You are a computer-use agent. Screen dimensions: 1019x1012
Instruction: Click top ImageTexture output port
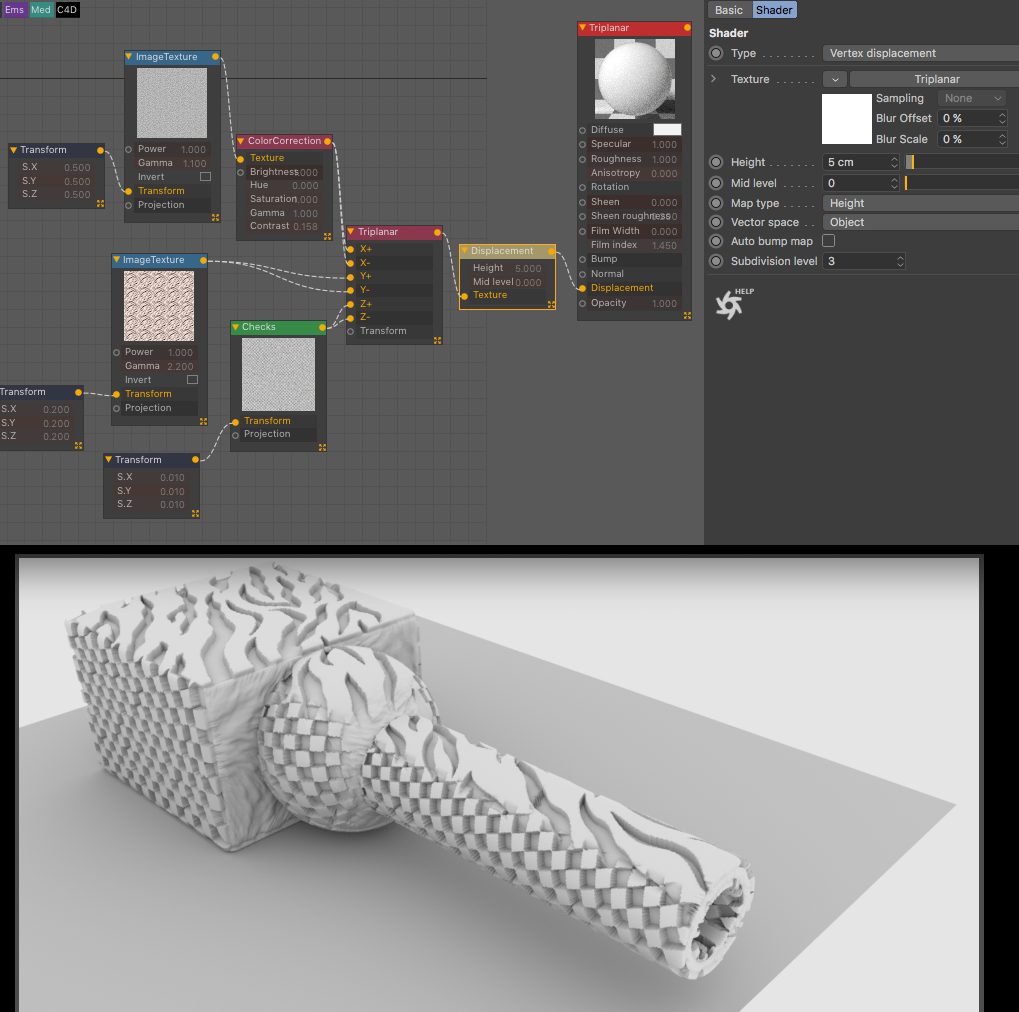coord(215,57)
